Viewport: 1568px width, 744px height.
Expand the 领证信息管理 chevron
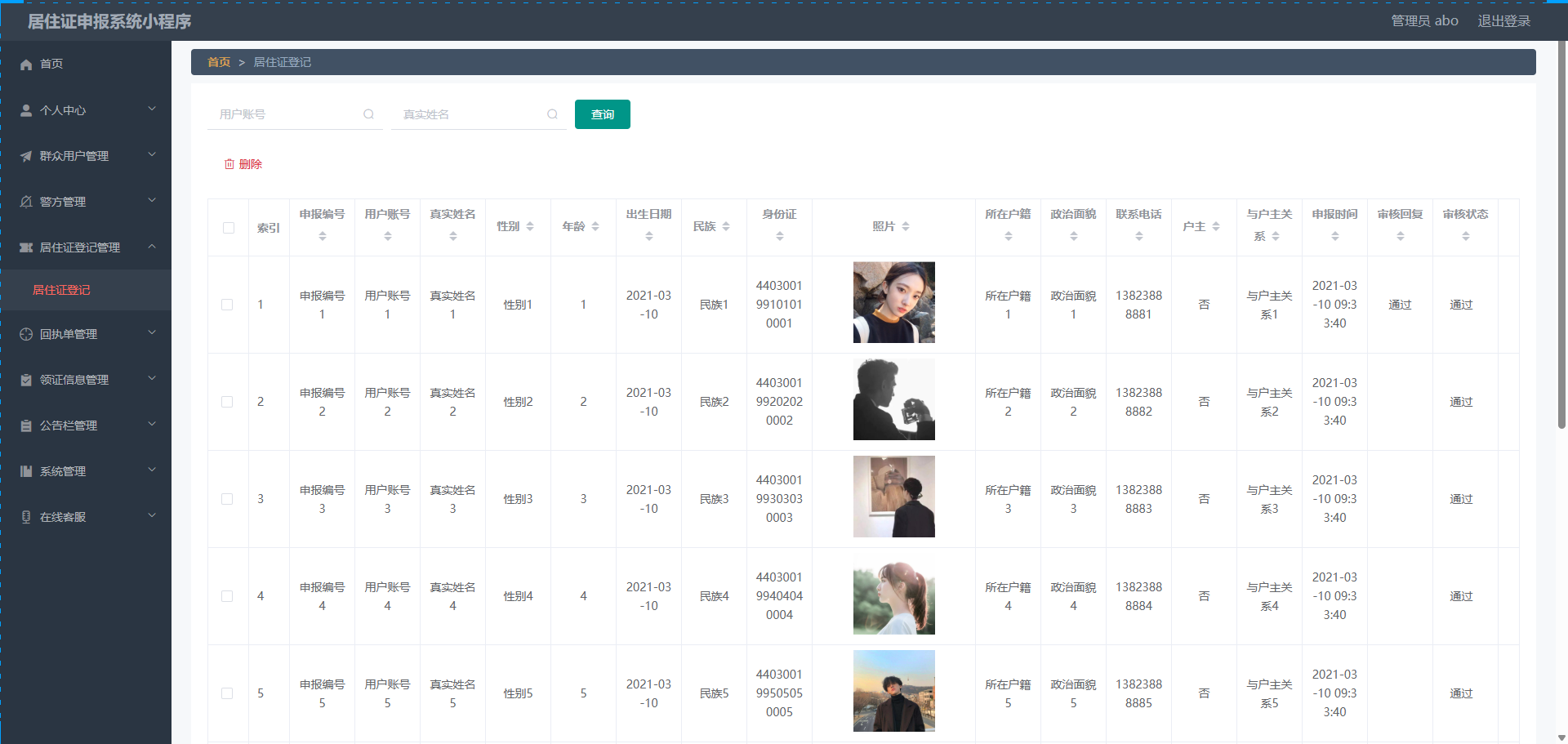[x=152, y=378]
